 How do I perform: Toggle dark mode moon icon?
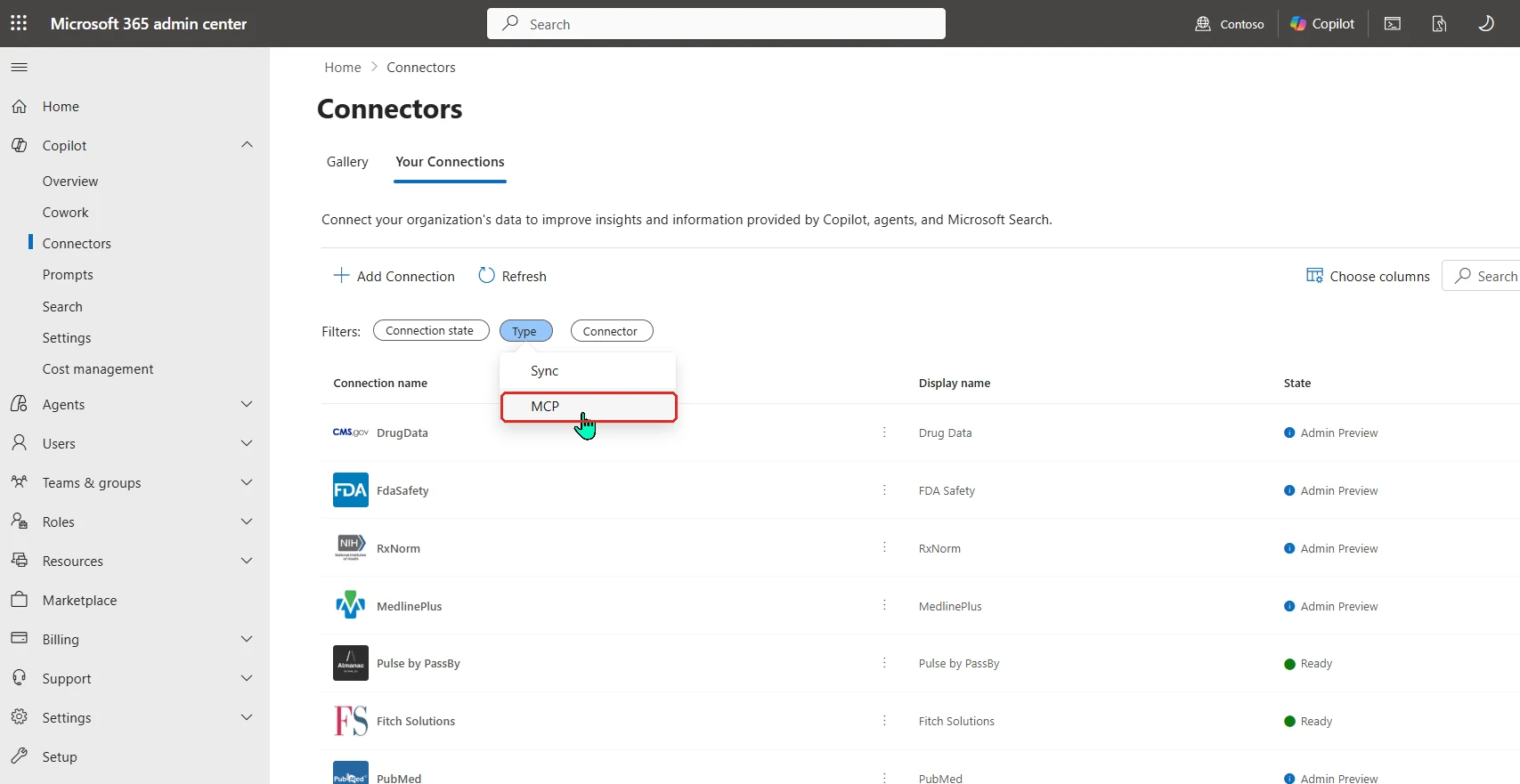tap(1486, 24)
